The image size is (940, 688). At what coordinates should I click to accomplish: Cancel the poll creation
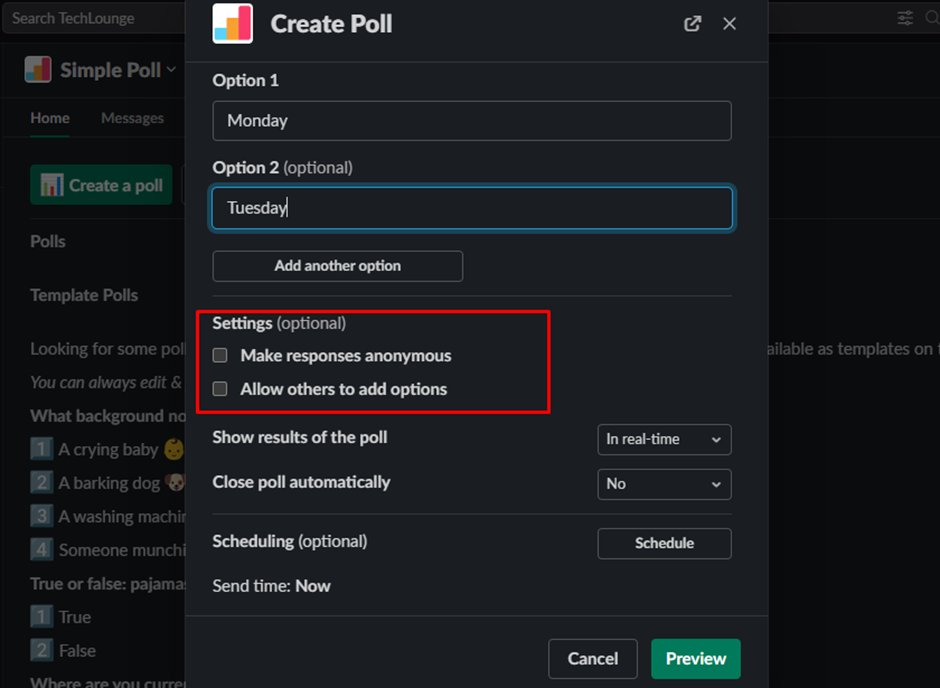(593, 659)
